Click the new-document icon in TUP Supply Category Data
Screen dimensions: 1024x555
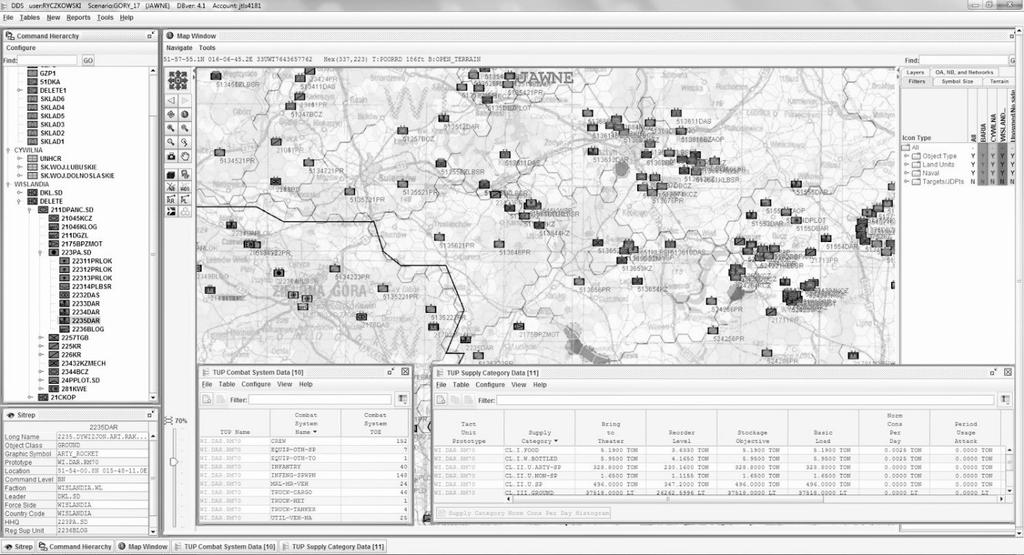pyautogui.click(x=441, y=400)
